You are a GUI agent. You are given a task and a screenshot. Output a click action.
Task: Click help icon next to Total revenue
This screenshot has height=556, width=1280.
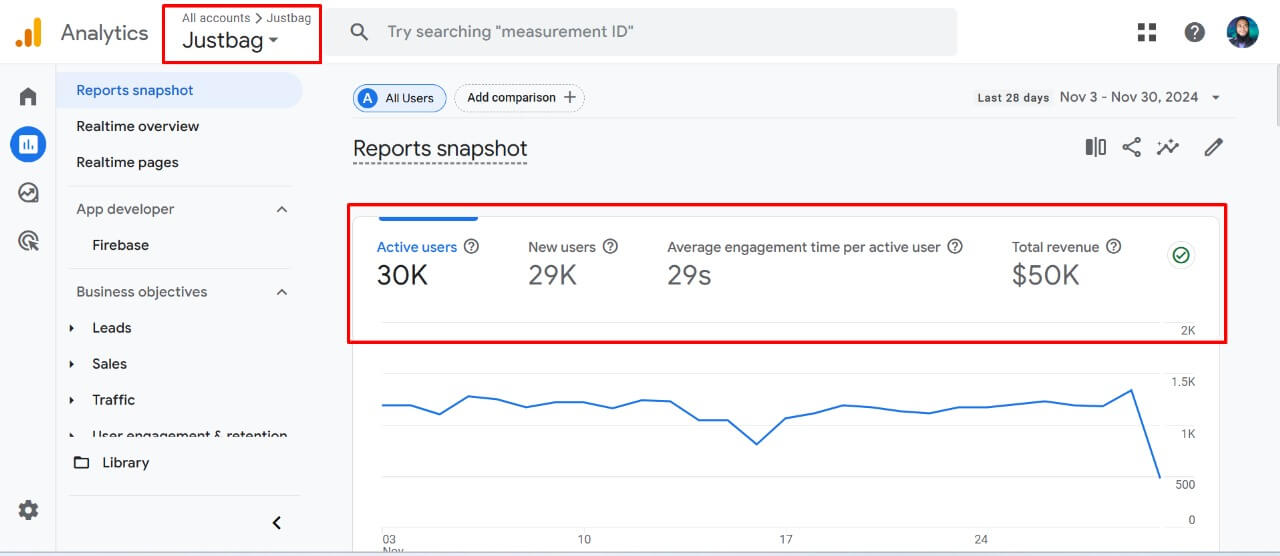tap(1113, 247)
